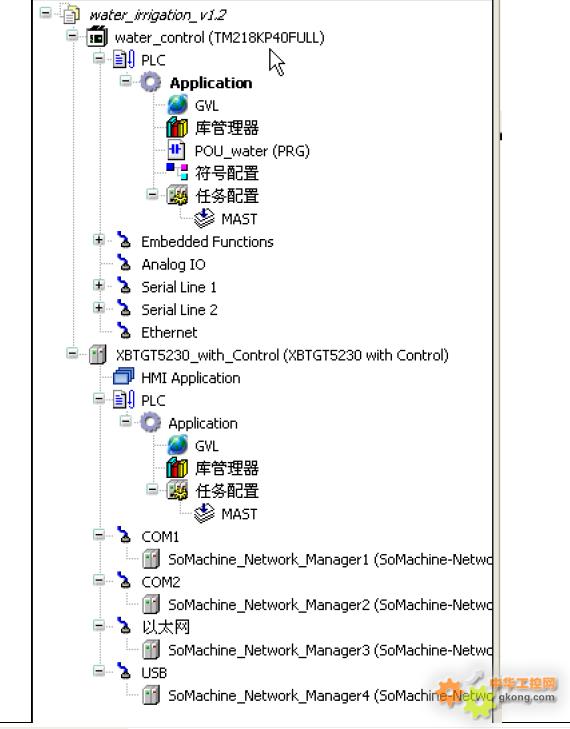This screenshot has width=570, height=729.
Task: Select the Serial Line 2 label
Action: 179,310
